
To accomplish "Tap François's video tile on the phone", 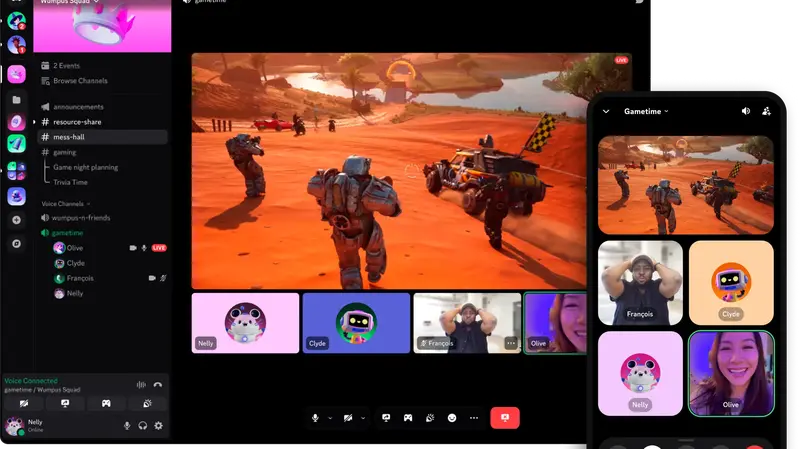I will pyautogui.click(x=640, y=283).
